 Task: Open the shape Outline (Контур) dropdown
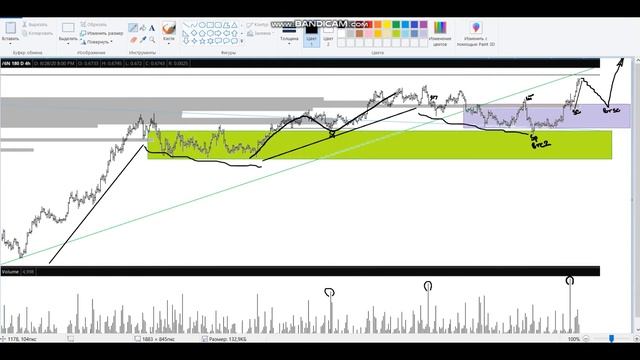[259, 25]
